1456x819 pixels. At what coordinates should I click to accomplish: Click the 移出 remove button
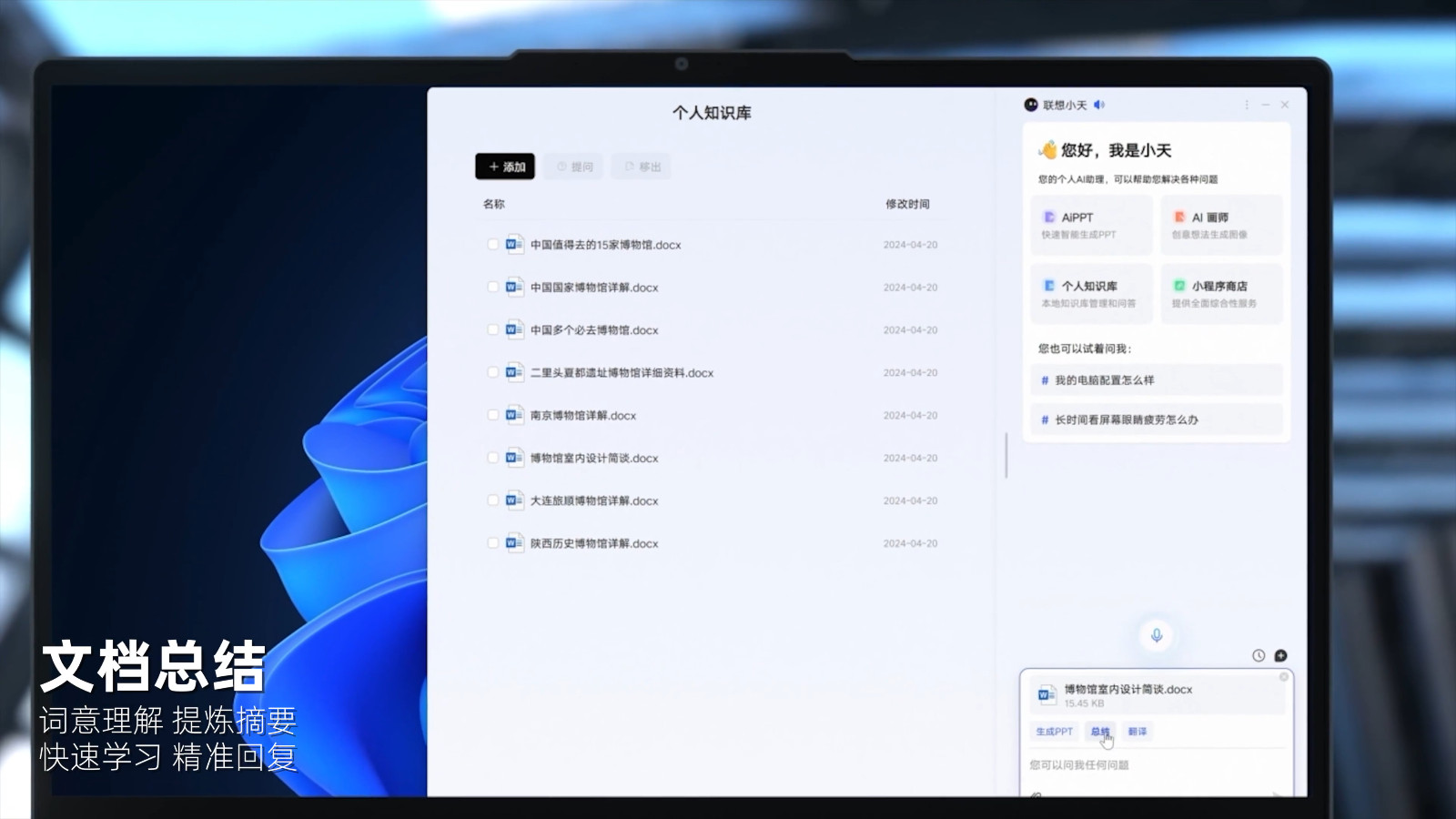click(642, 167)
